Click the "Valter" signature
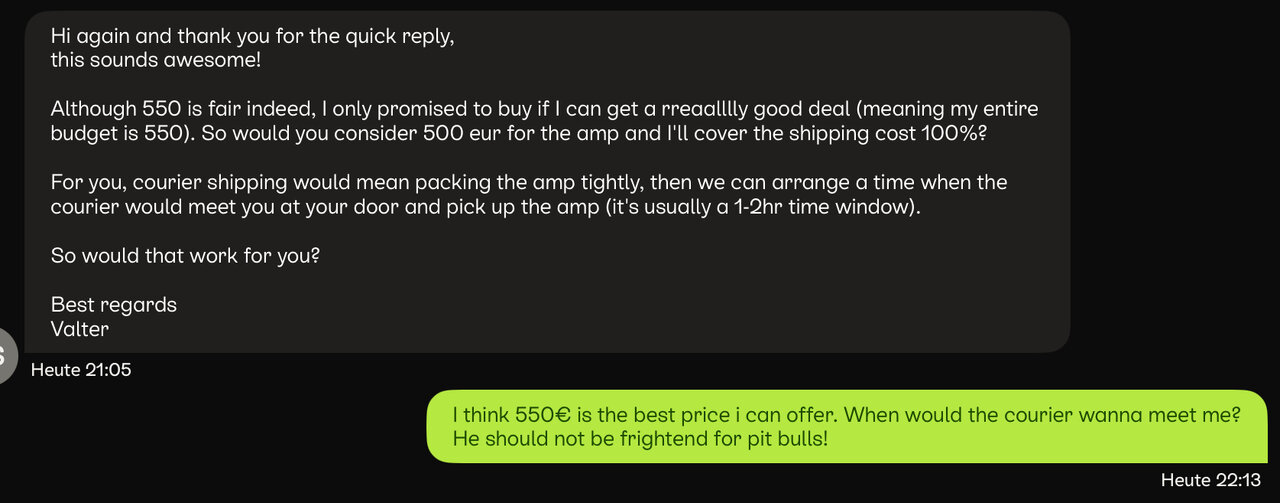1280x503 pixels. (80, 329)
